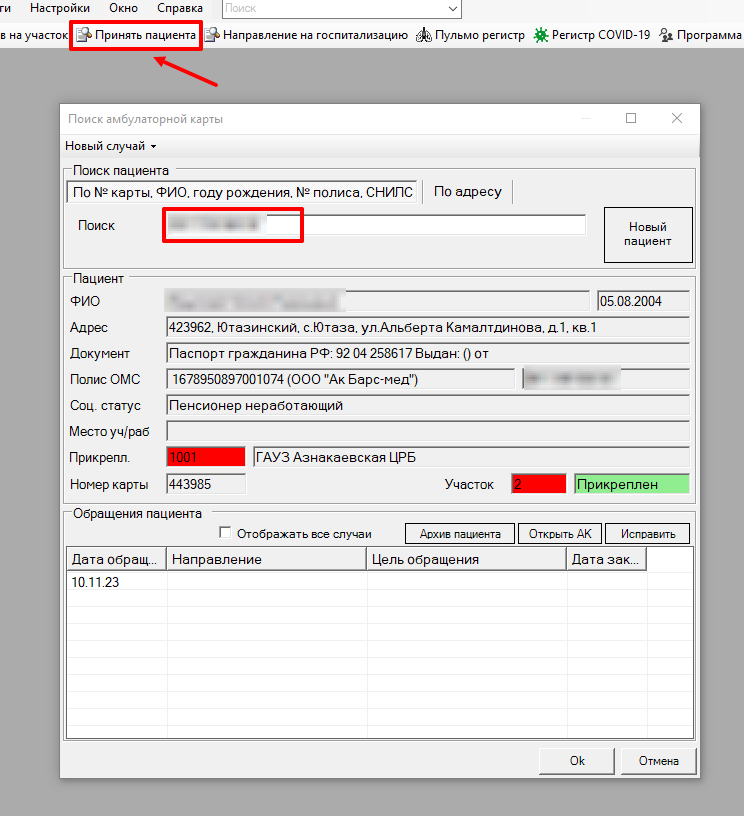The image size is (744, 816).
Task: Click the 'Новый пациент' button
Action: [x=647, y=234]
